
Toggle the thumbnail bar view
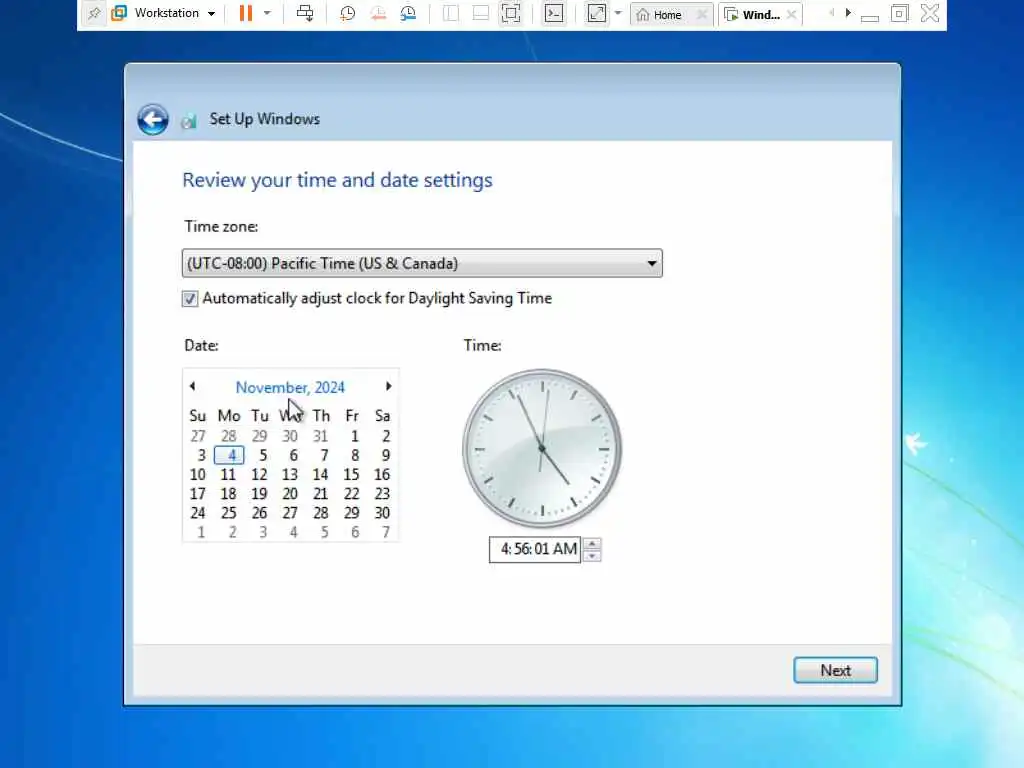481,13
